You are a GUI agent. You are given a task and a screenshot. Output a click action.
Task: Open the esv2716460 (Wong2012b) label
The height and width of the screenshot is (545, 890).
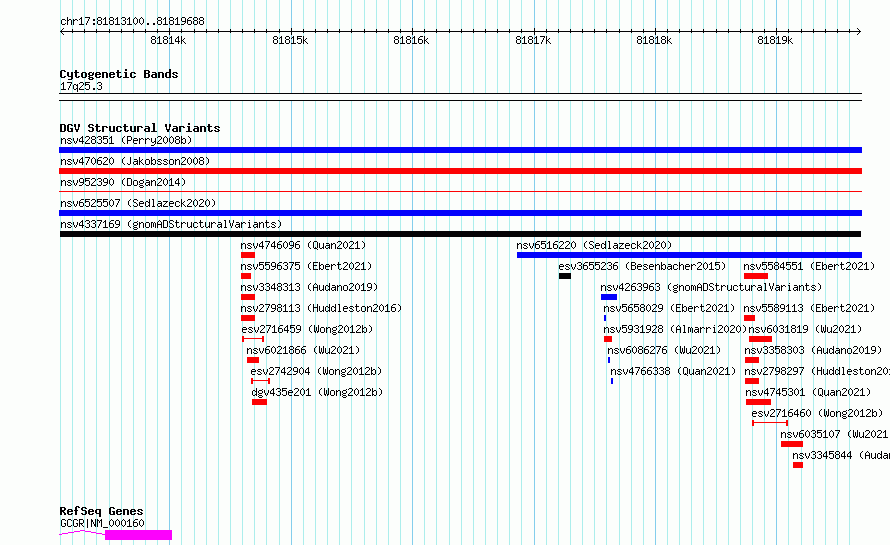817,413
